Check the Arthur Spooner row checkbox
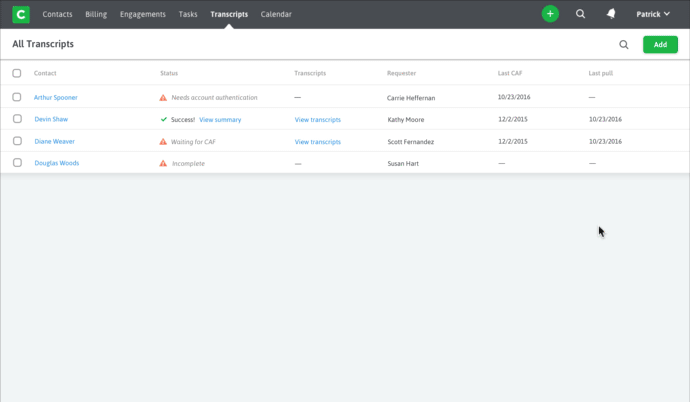Image resolution: width=690 pixels, height=402 pixels. coord(17,97)
